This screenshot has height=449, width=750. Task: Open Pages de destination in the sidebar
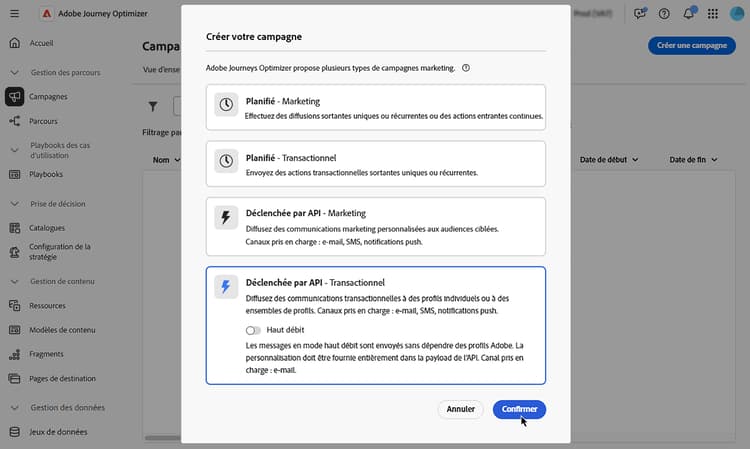coord(62,378)
